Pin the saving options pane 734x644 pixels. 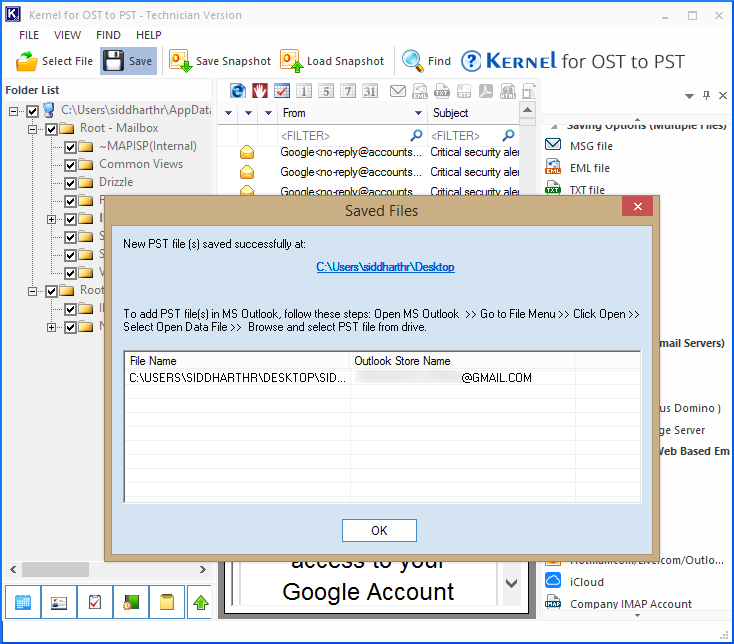tap(706, 95)
